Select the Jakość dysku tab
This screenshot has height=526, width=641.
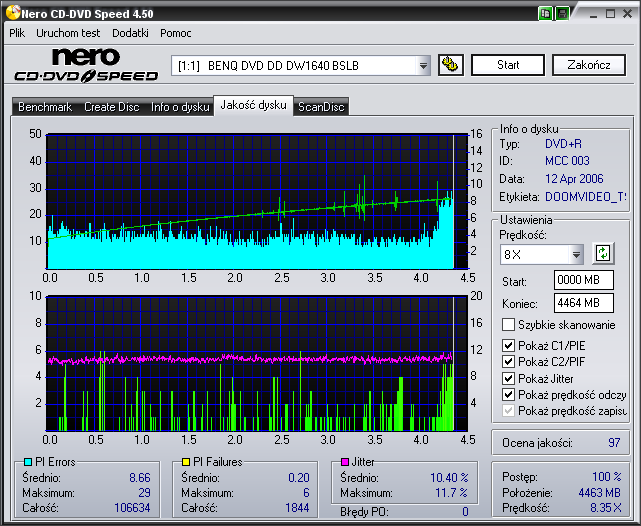coord(253,105)
